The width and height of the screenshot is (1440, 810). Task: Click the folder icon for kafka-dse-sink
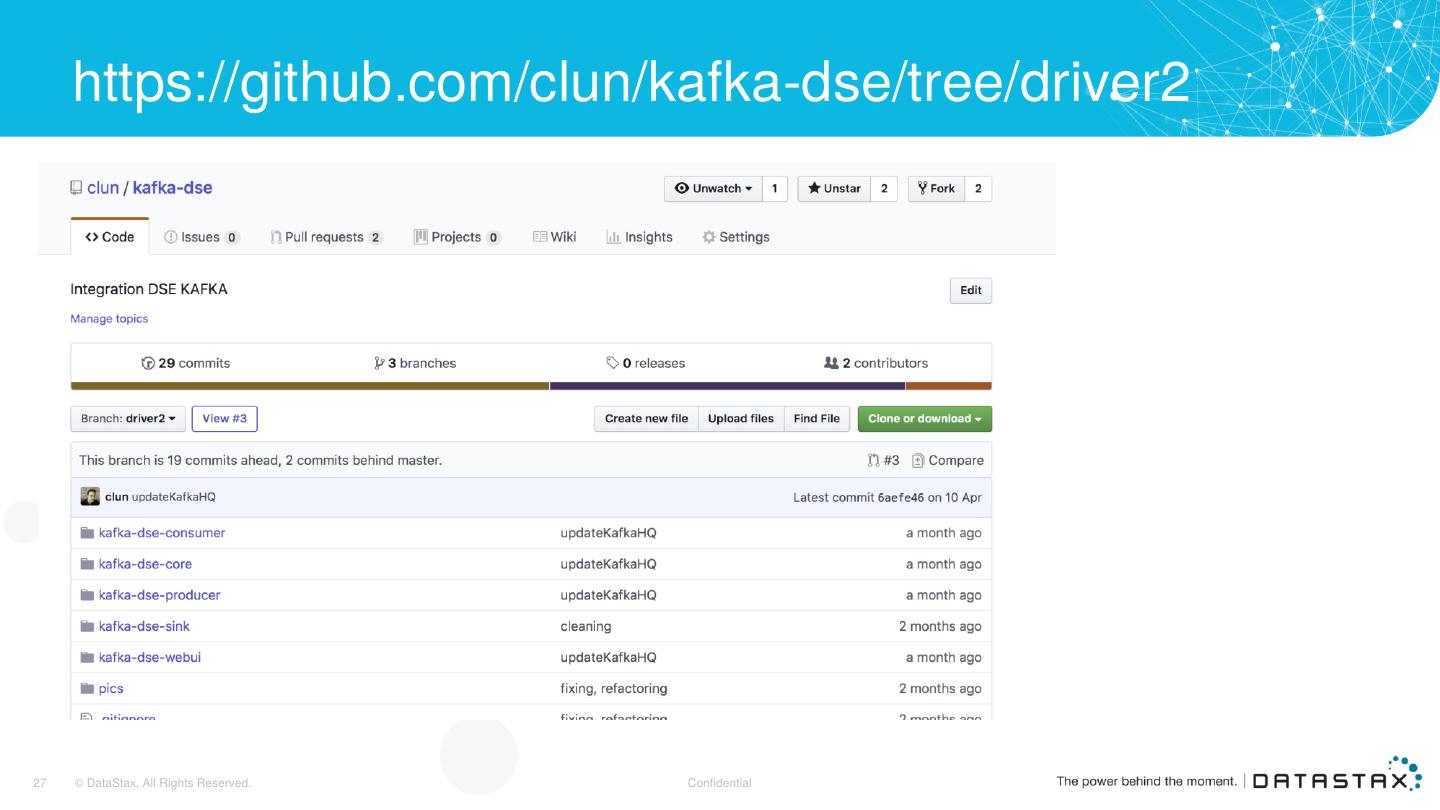(x=87, y=626)
